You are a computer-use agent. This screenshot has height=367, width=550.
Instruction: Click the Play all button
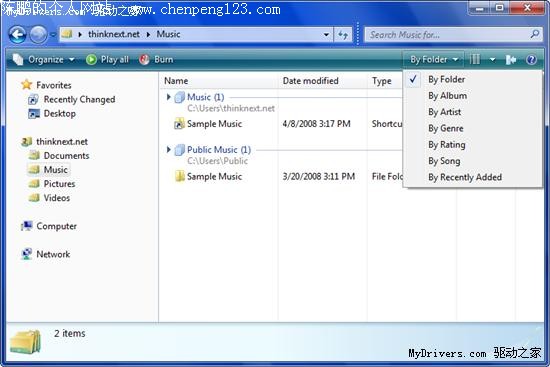pyautogui.click(x=107, y=60)
